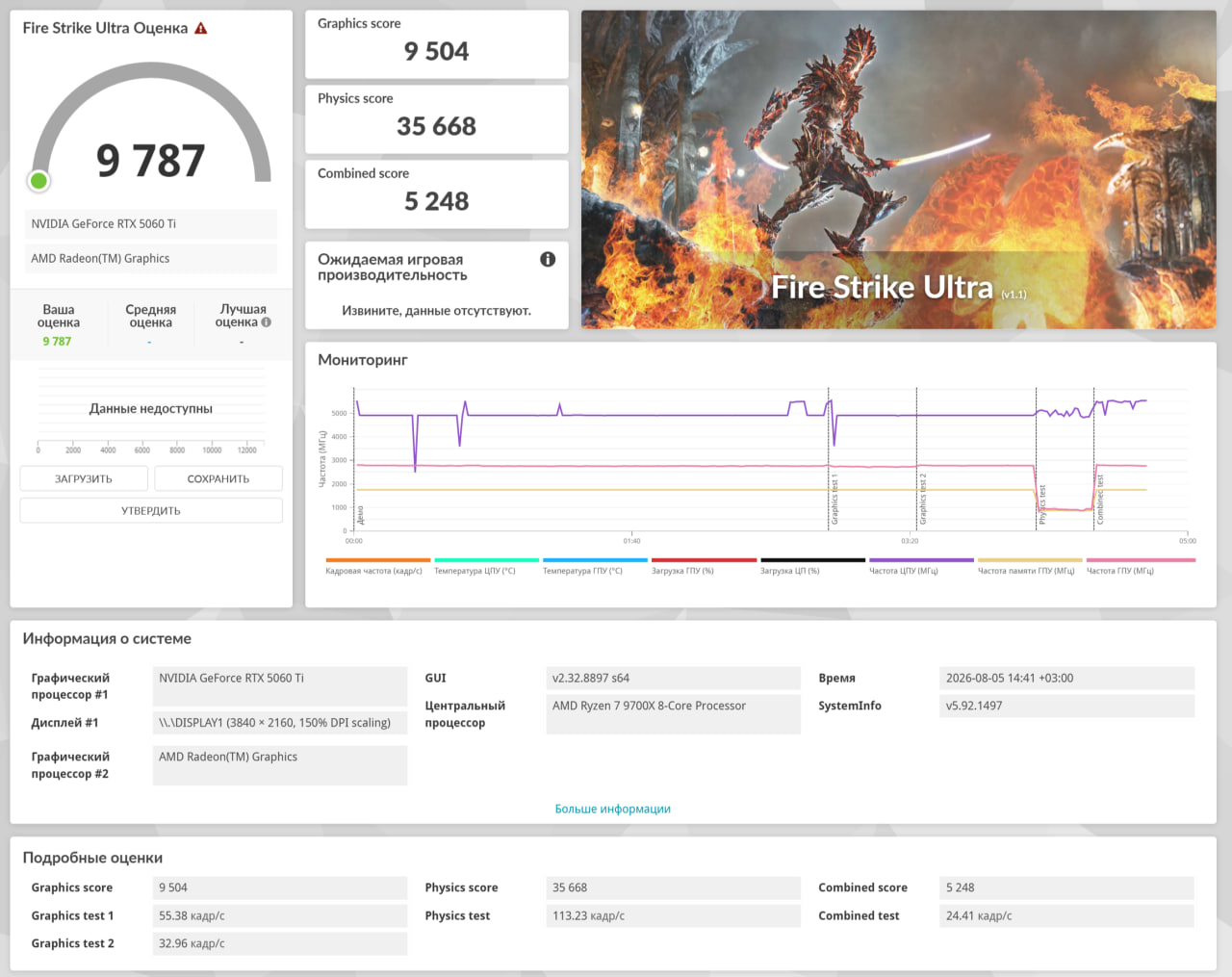The width and height of the screenshot is (1232, 977).
Task: Click the Combined score 5 248 card
Action: [437, 194]
